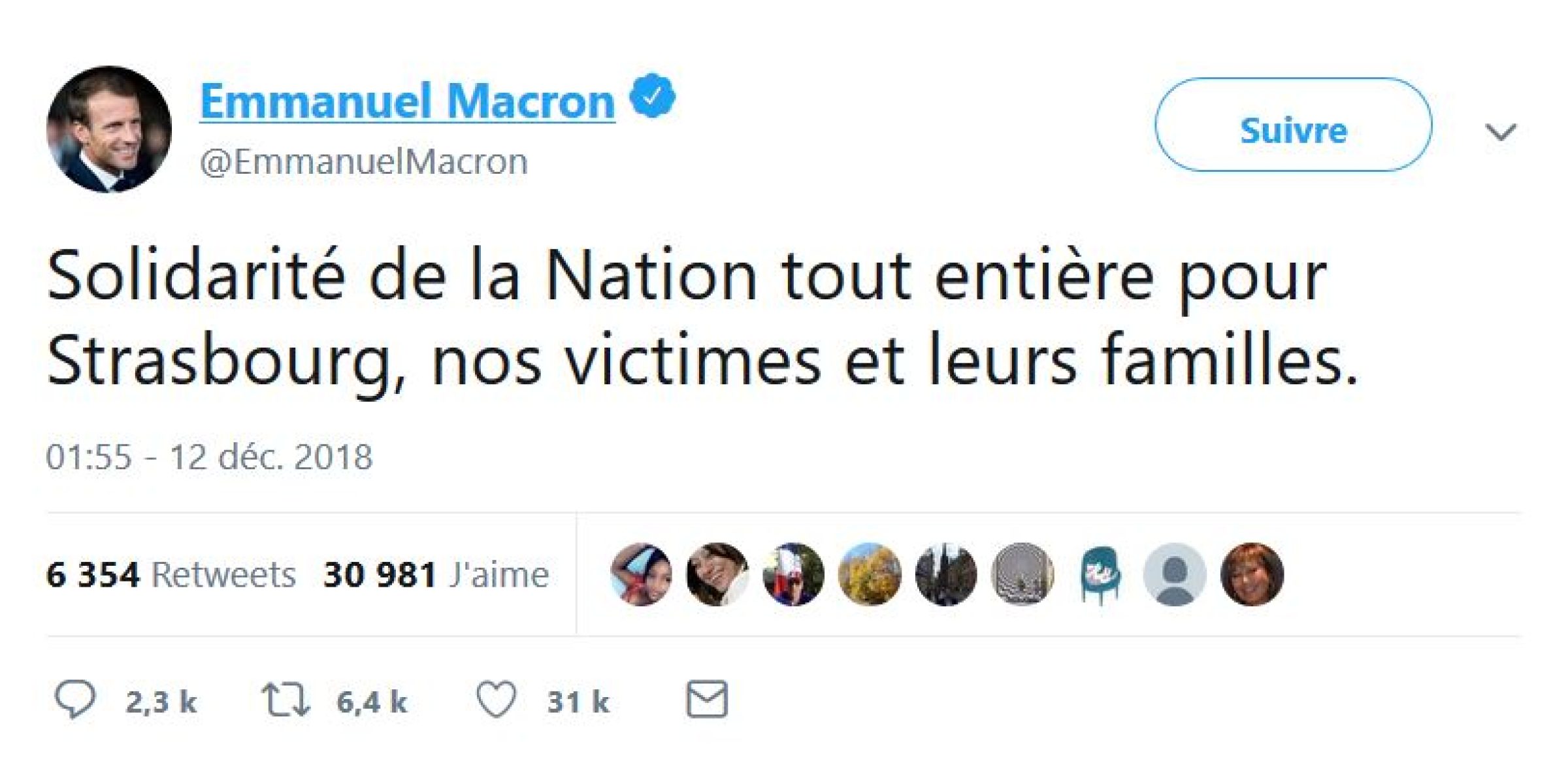Open the @EmmanuelMacron handle

click(364, 161)
